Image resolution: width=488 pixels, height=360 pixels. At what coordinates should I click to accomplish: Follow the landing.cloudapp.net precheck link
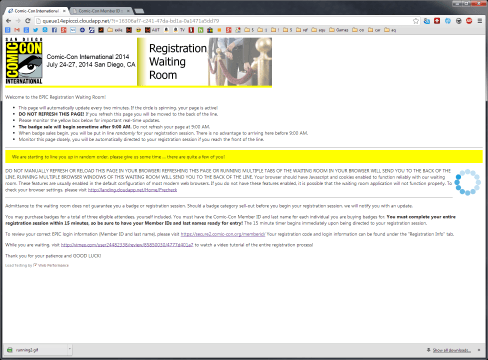(x=132, y=190)
